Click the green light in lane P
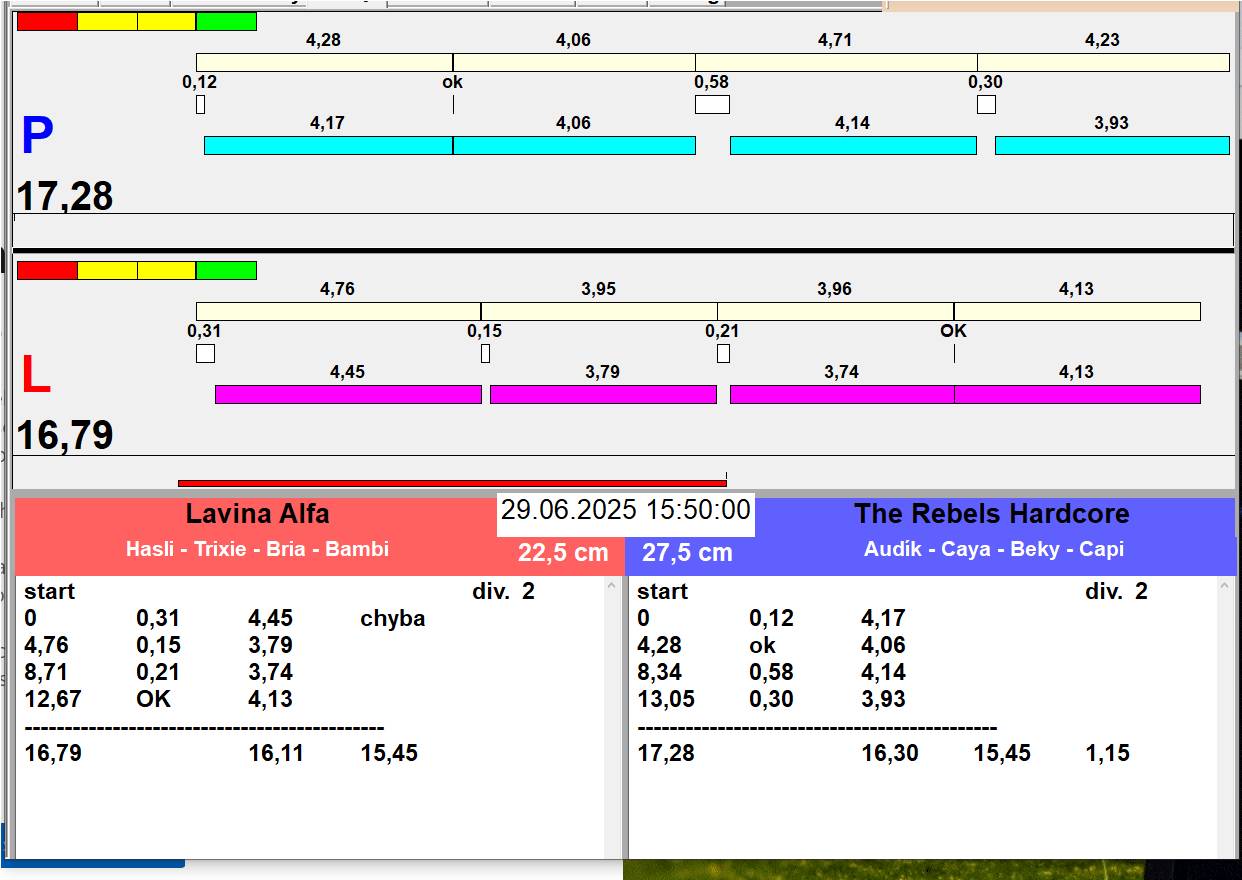Viewport: 1242px width, 880px height. click(x=226, y=21)
